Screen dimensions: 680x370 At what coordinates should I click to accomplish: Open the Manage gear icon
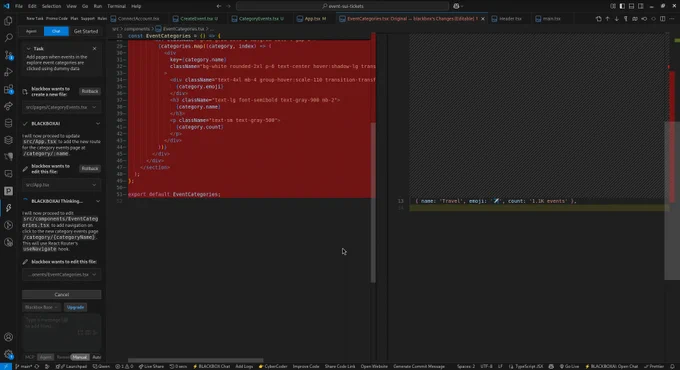tap(8, 354)
